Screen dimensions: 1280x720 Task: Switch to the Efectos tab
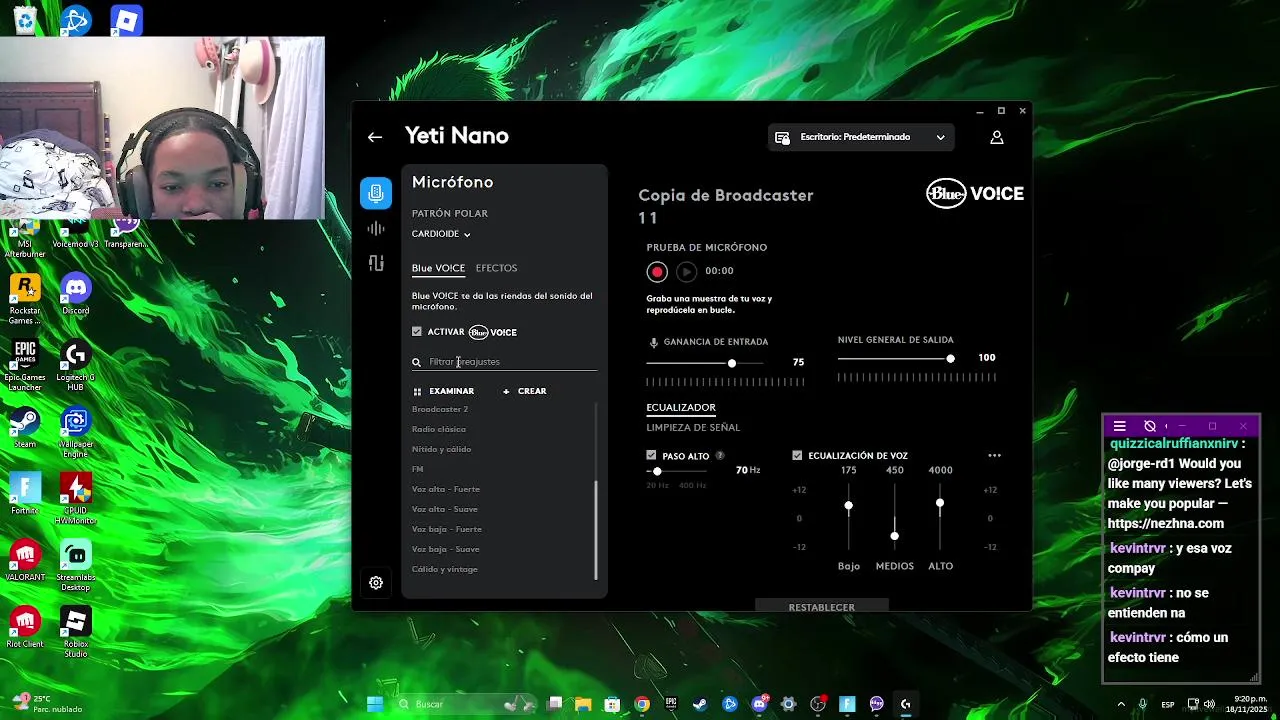click(496, 268)
